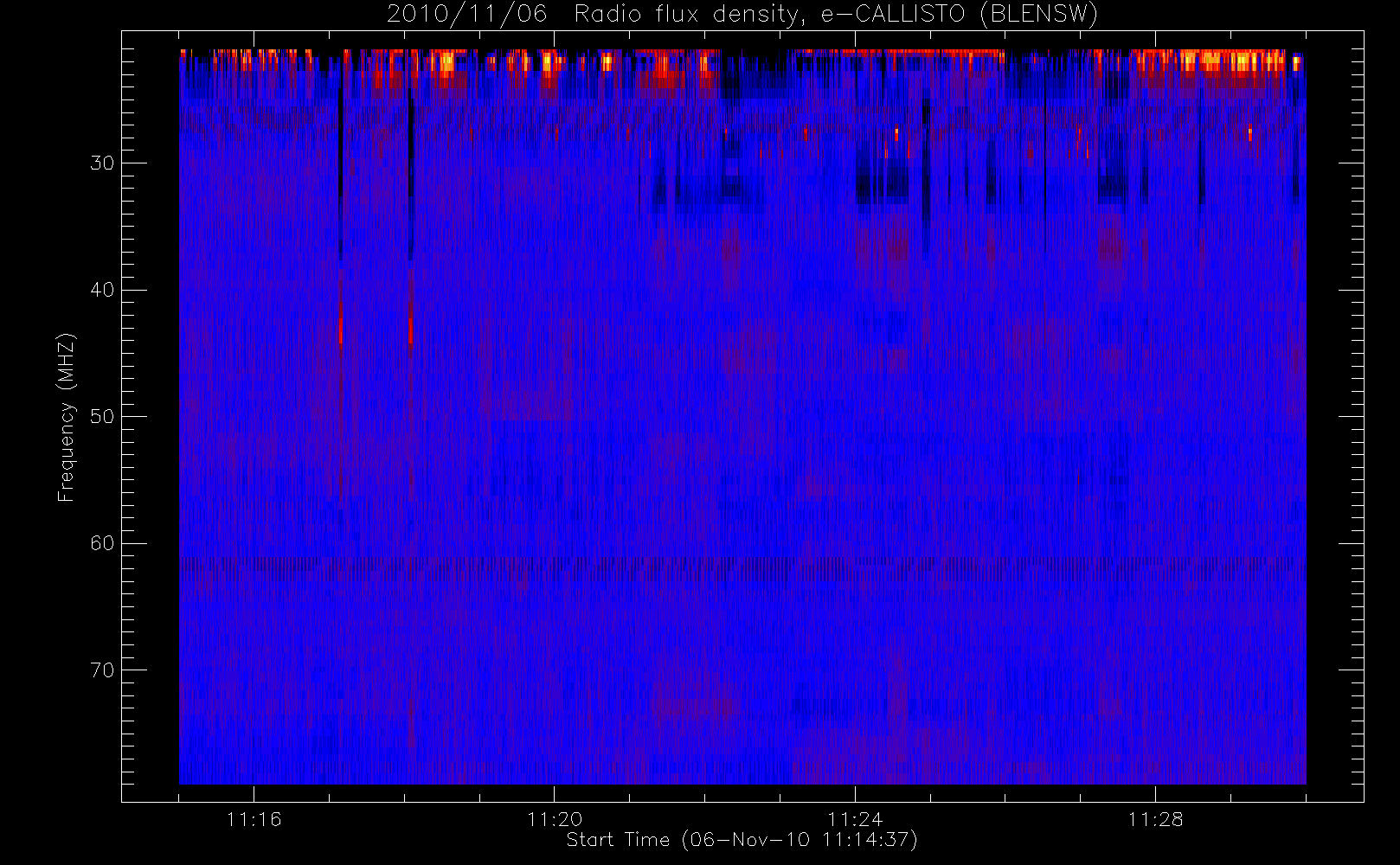Click the 60 frequency tick label
Image resolution: width=1400 pixels, height=865 pixels.
click(x=102, y=543)
